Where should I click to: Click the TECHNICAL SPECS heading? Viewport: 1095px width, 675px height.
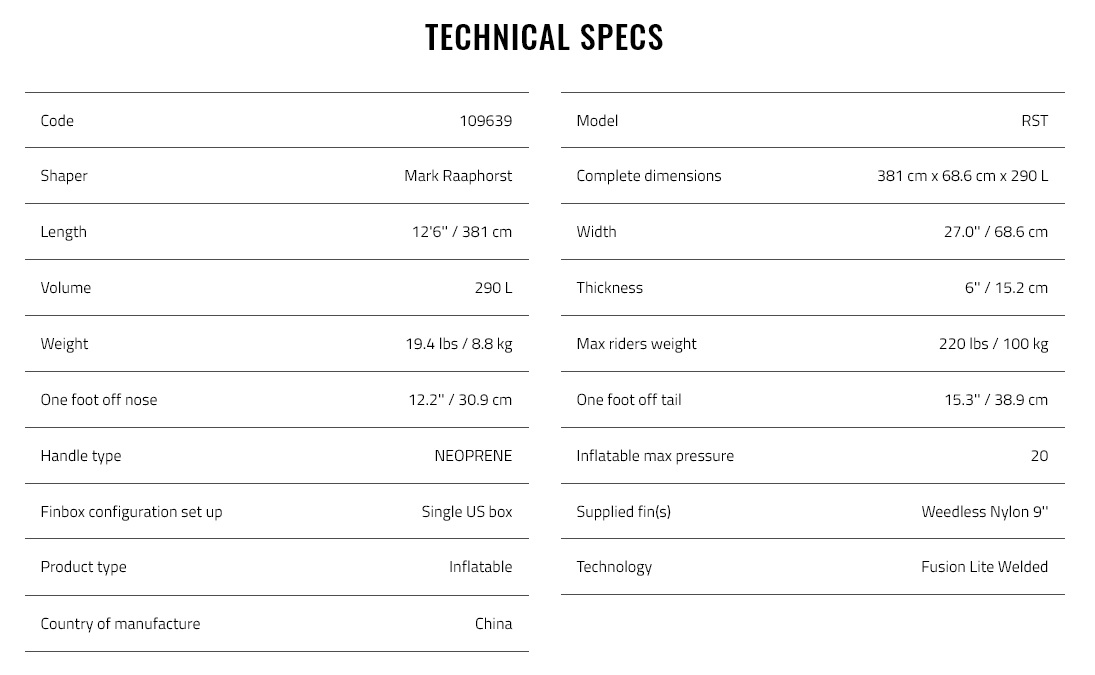point(544,38)
